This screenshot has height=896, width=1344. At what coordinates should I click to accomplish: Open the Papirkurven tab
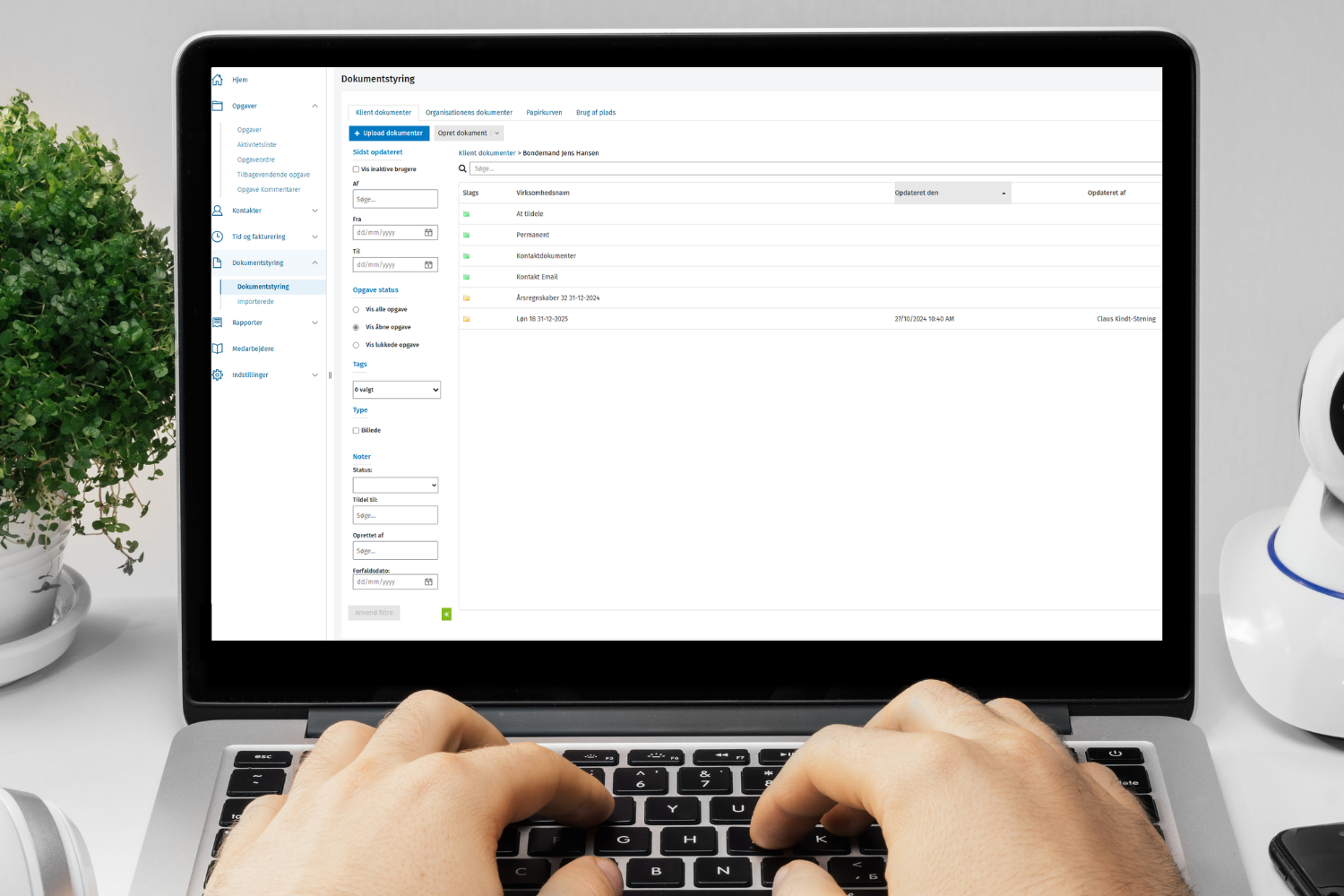(544, 113)
